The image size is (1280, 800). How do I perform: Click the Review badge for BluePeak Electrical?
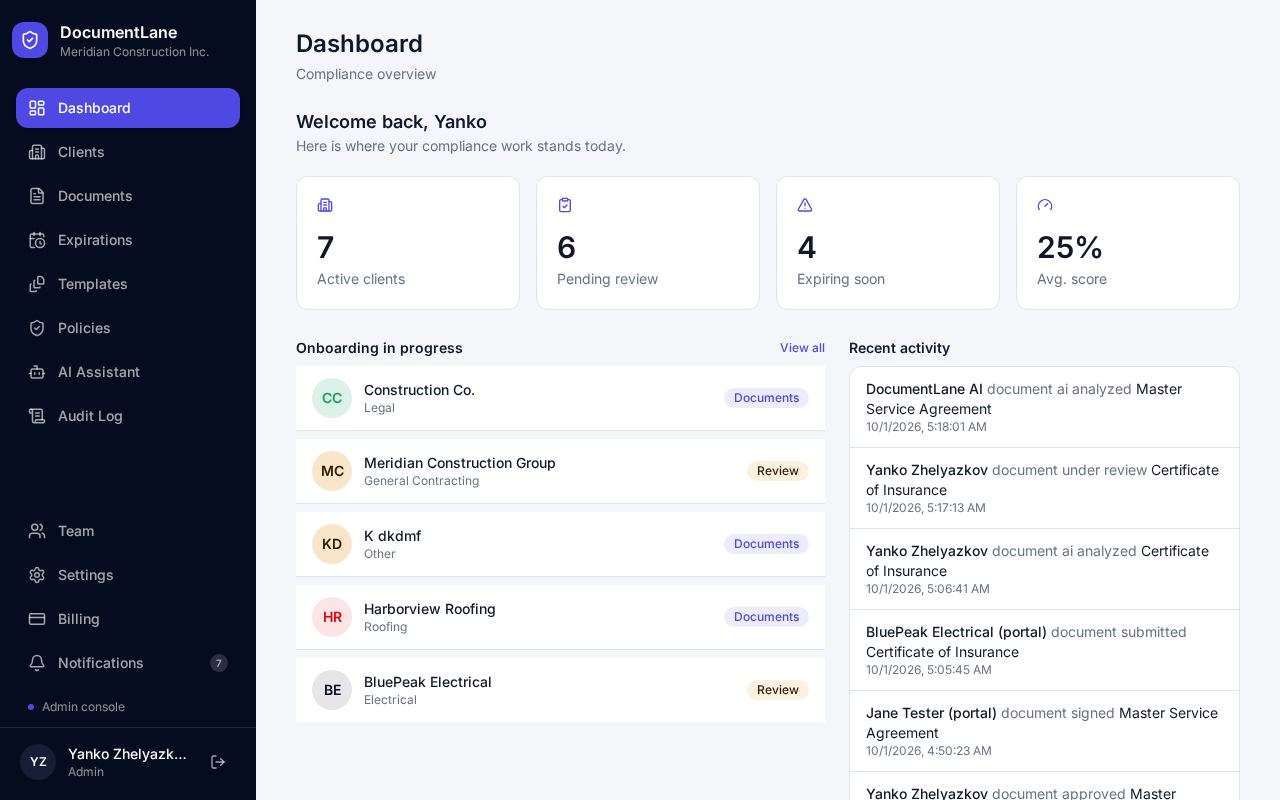pos(778,690)
